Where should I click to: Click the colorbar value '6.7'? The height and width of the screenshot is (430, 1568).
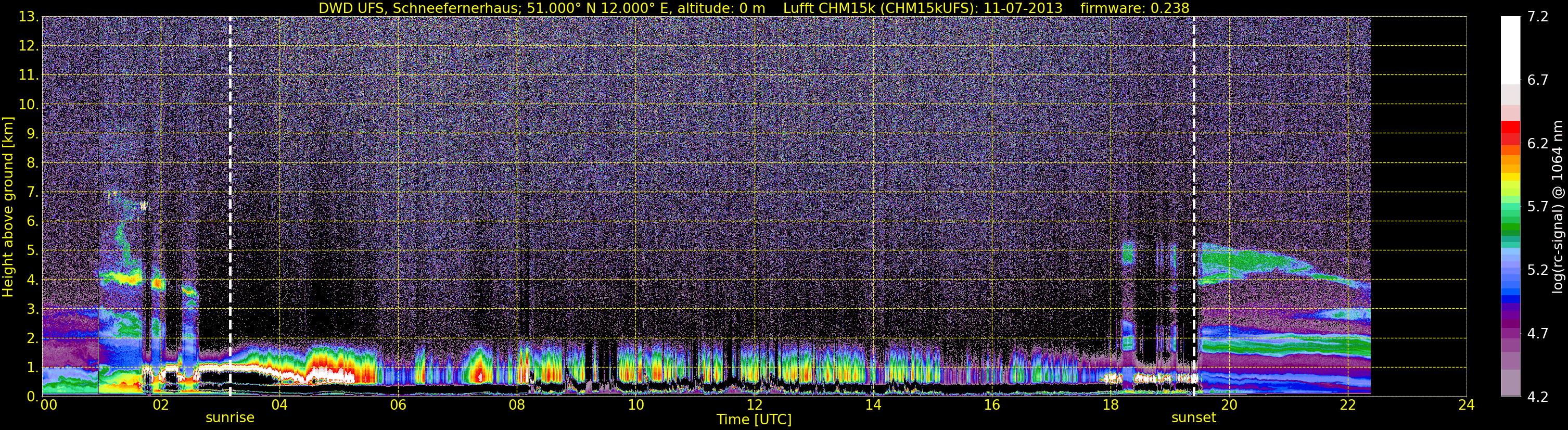[x=1538, y=80]
